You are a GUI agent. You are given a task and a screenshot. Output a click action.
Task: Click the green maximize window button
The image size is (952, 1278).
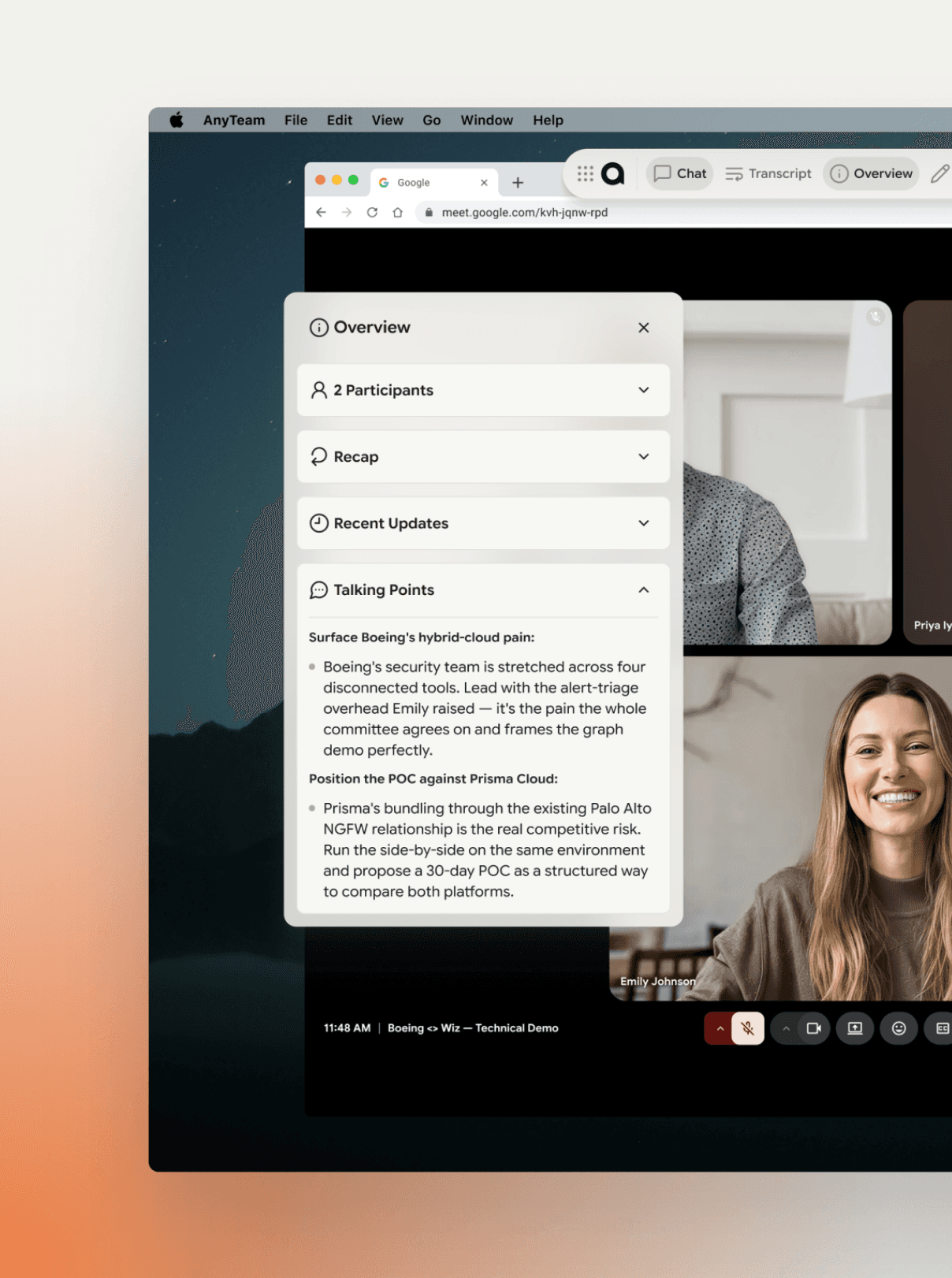(353, 180)
